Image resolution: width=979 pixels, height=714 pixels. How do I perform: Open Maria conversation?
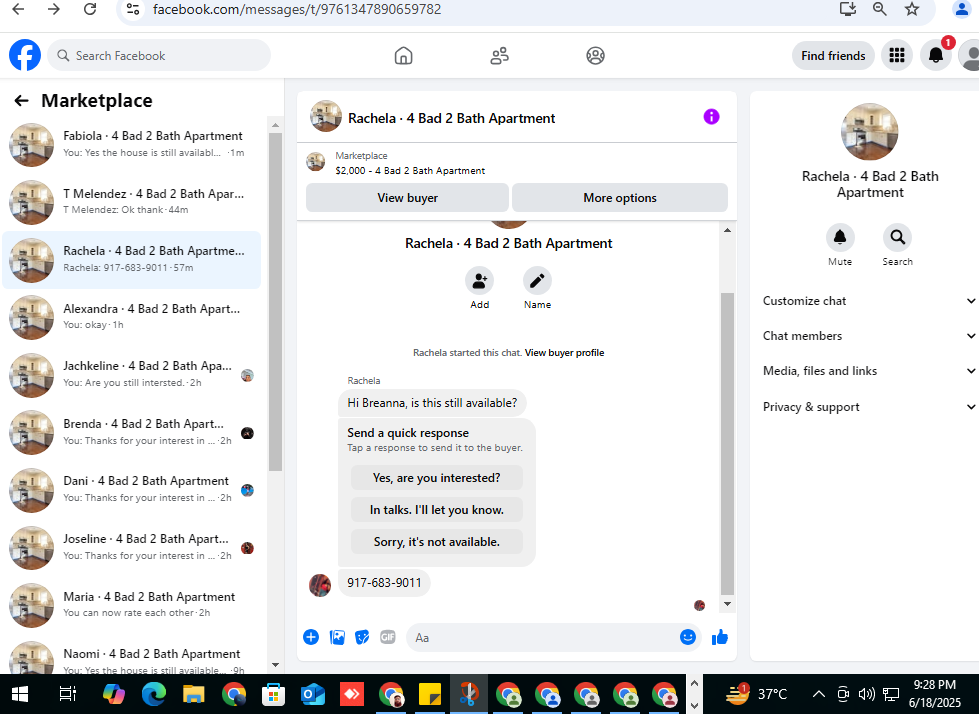point(132,605)
